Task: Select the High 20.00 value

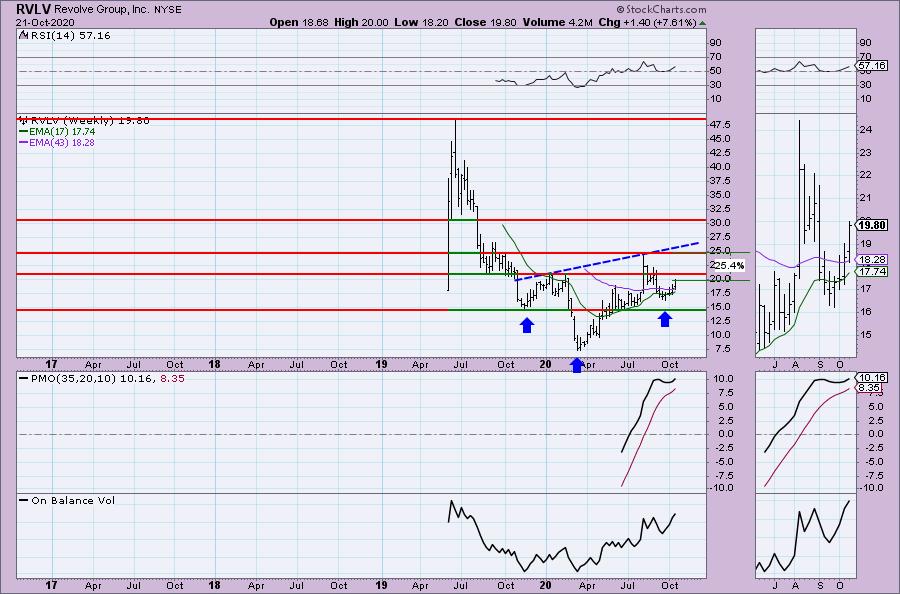Action: (x=361, y=22)
